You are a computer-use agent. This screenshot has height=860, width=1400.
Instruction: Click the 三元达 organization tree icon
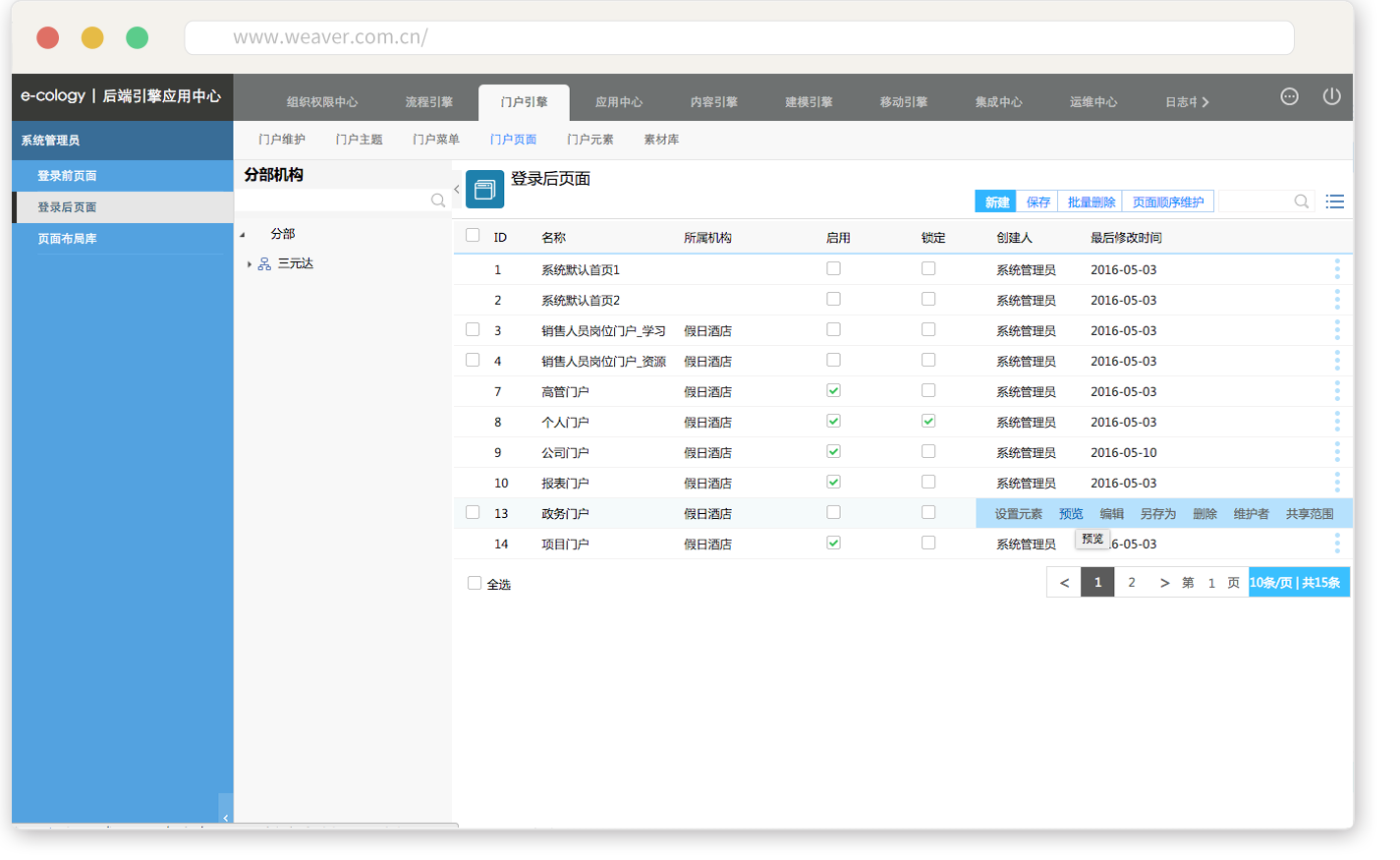(264, 264)
